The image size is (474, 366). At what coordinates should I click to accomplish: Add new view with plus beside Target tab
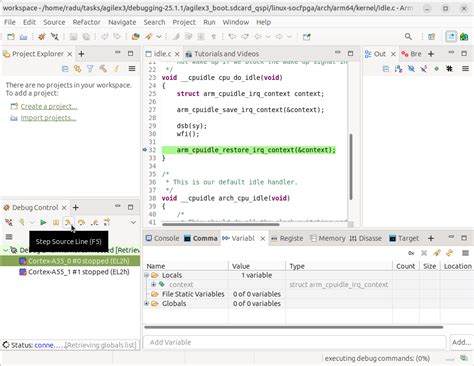pos(431,238)
